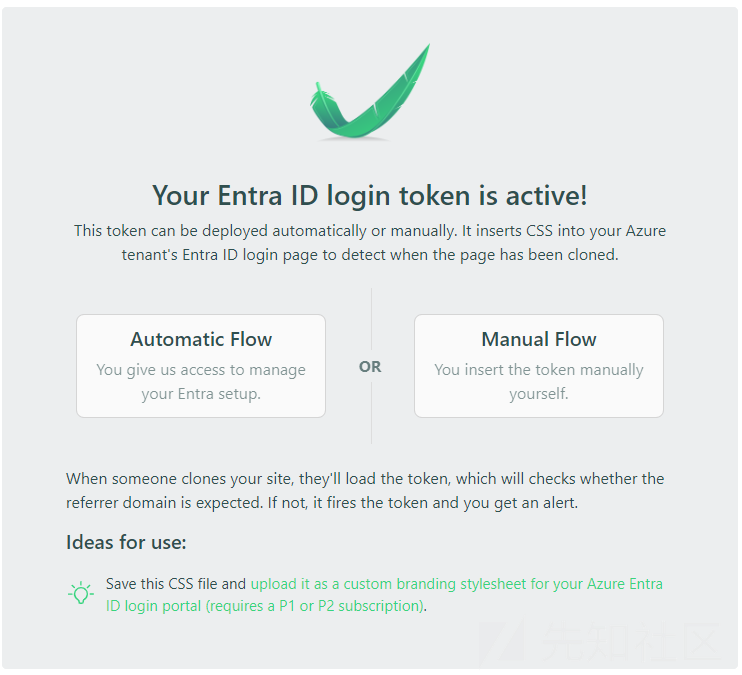Click the vertical divider line above OR
The height and width of the screenshot is (675, 742).
(x=371, y=319)
